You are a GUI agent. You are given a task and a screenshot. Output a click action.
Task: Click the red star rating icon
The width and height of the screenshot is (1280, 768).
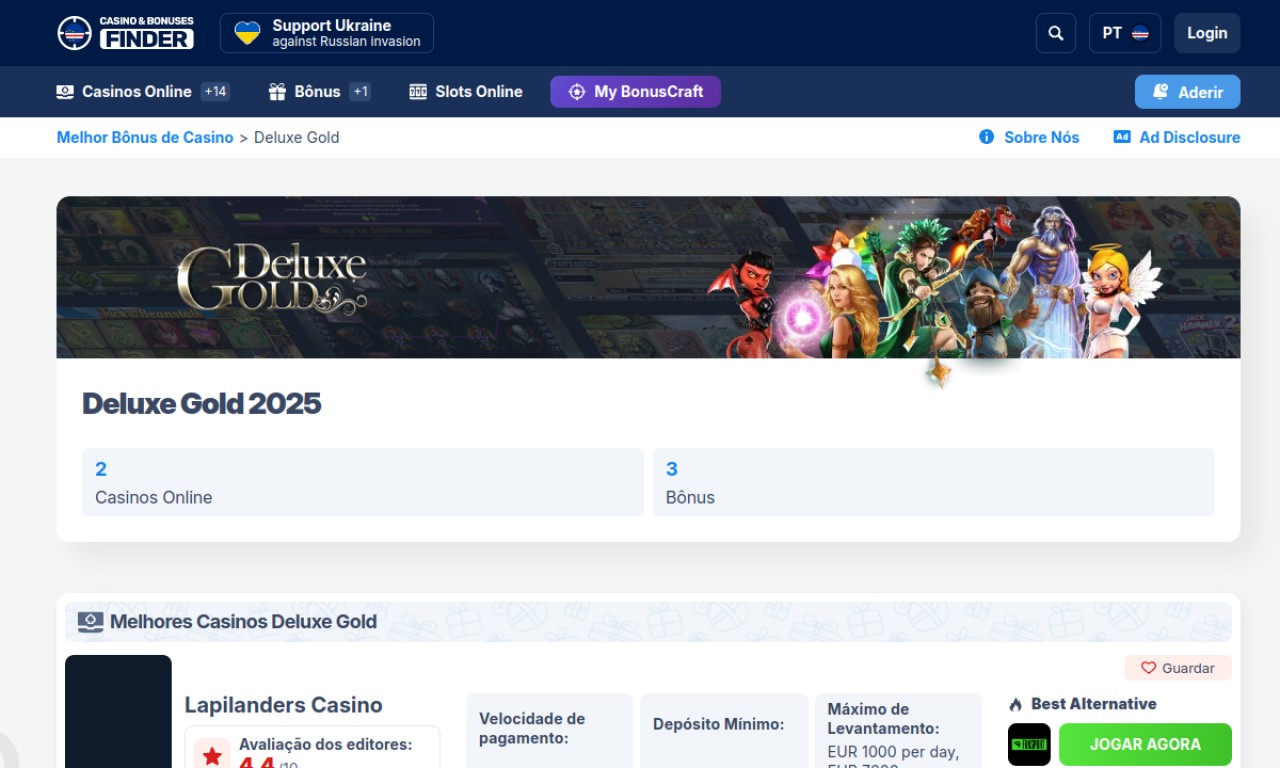pos(212,755)
